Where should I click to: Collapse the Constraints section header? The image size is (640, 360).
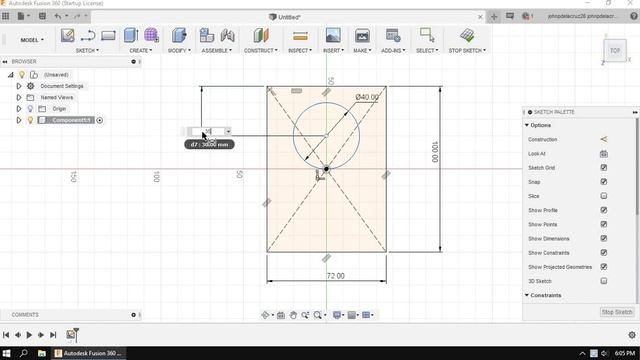[x=527, y=295]
